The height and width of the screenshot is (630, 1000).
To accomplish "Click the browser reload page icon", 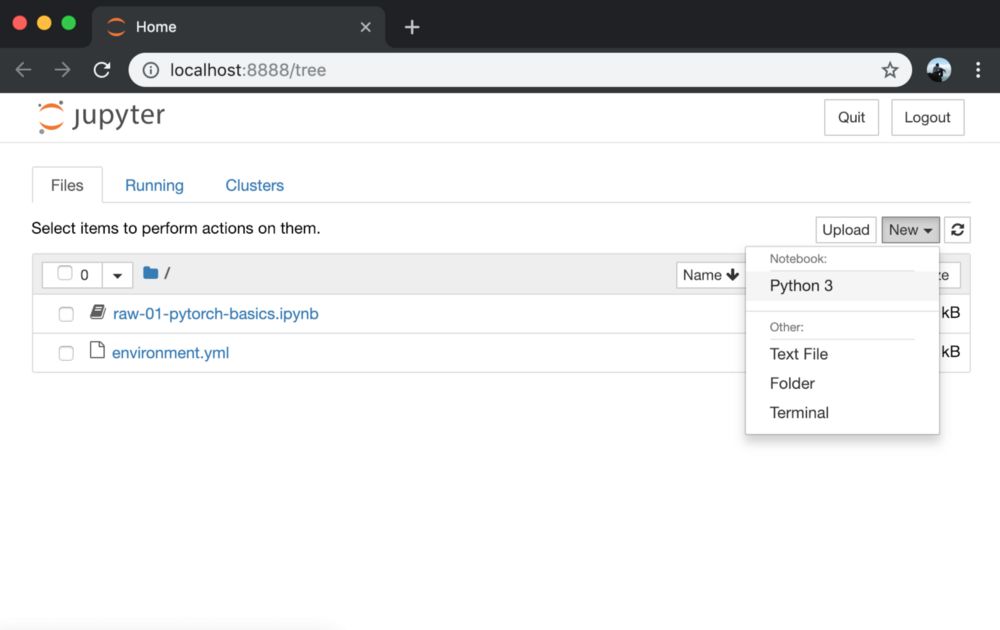I will coord(101,70).
